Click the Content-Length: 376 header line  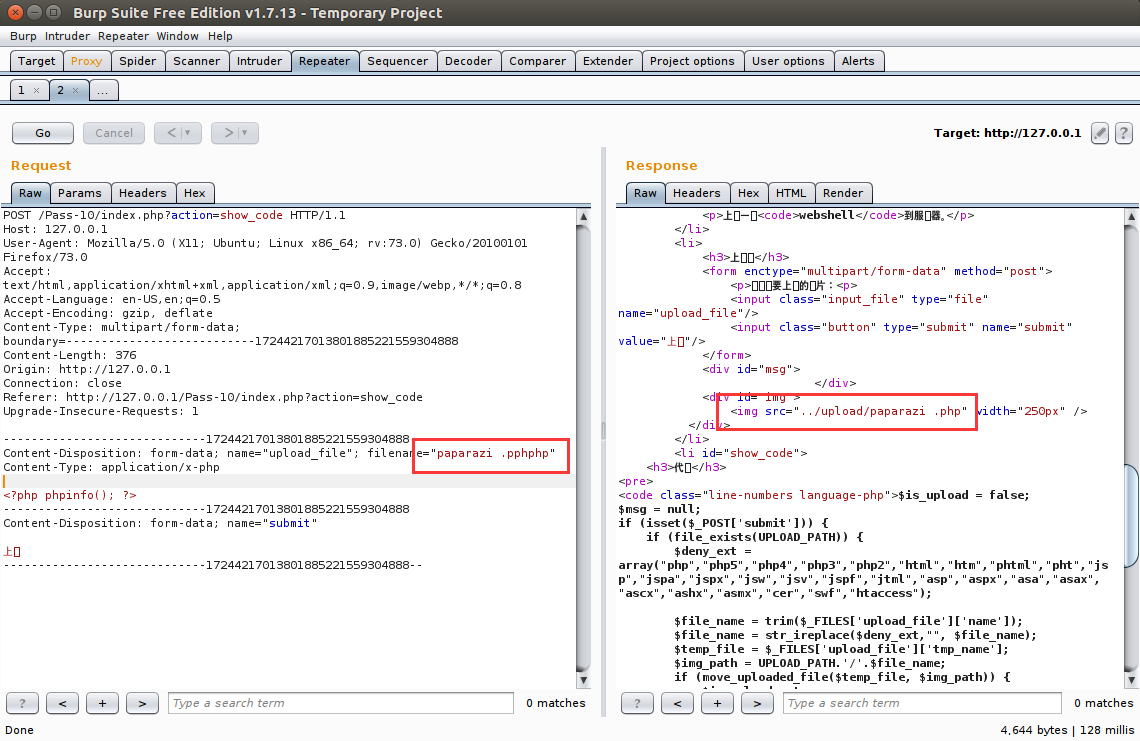pyautogui.click(x=70, y=356)
